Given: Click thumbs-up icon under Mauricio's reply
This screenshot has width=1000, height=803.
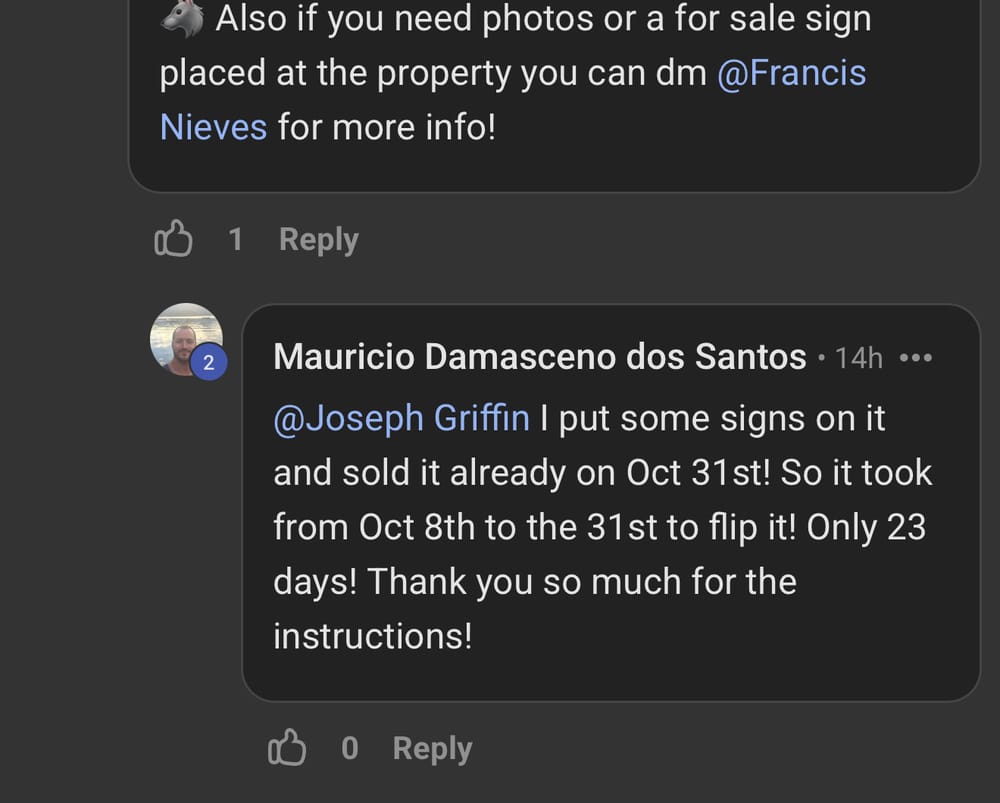Looking at the screenshot, I should [287, 749].
